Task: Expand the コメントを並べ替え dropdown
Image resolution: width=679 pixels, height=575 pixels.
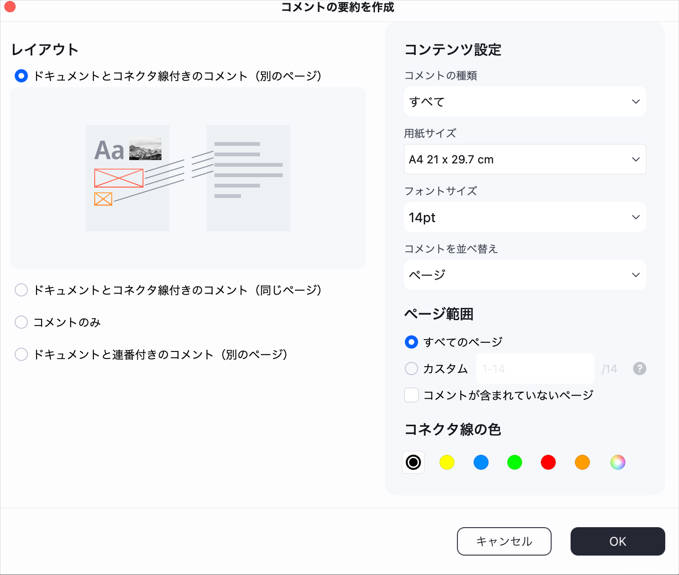Action: coord(524,274)
